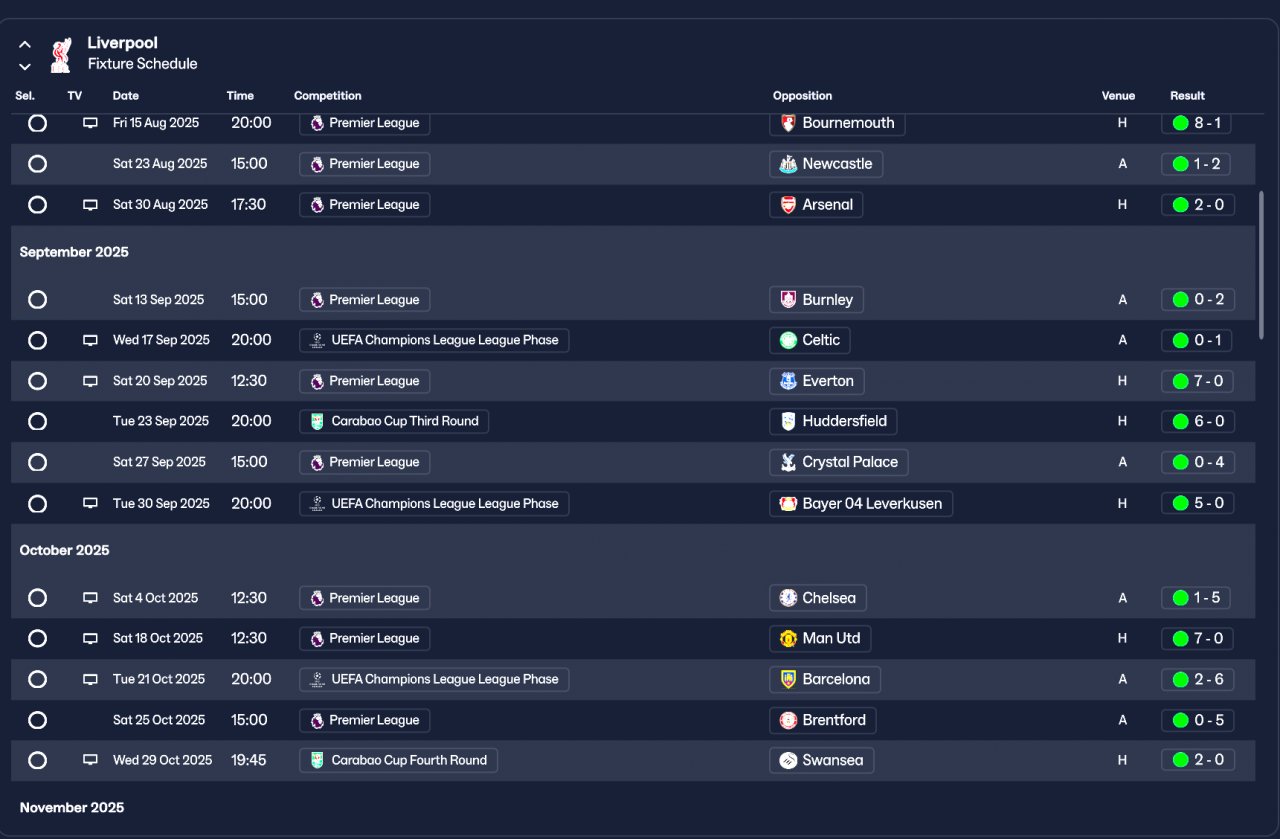The height and width of the screenshot is (839, 1280).
Task: Open the Bayer 04 Leverkusen opposition link
Action: 871,504
